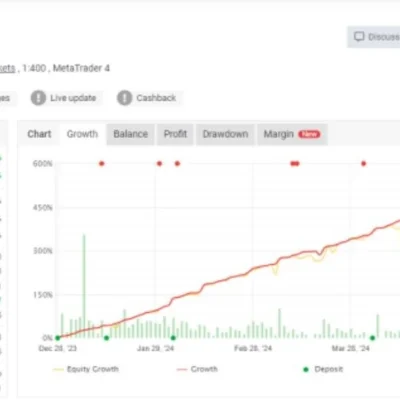Click the 600% axis label
The width and height of the screenshot is (400, 400).
click(42, 164)
